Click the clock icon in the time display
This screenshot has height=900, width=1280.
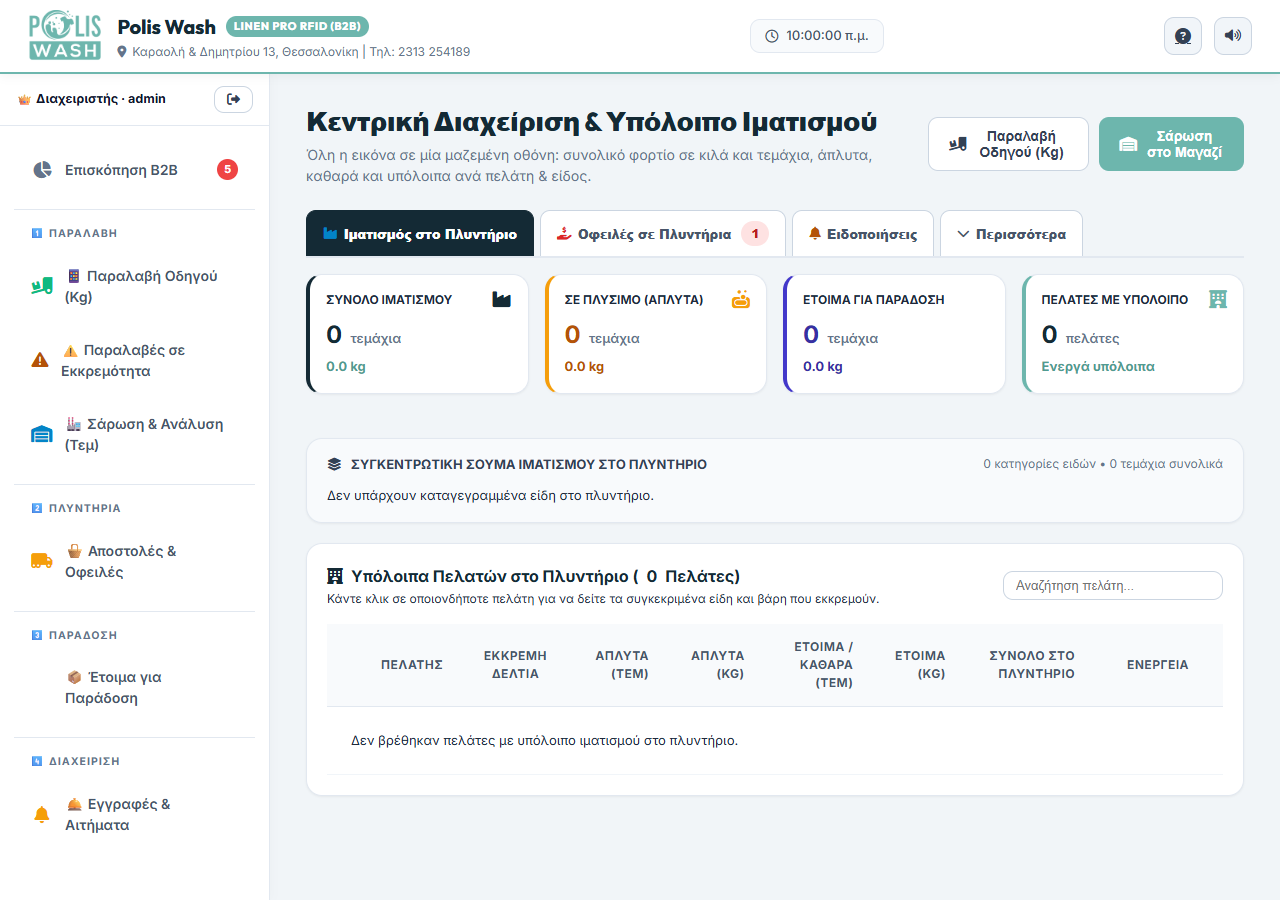click(x=771, y=36)
